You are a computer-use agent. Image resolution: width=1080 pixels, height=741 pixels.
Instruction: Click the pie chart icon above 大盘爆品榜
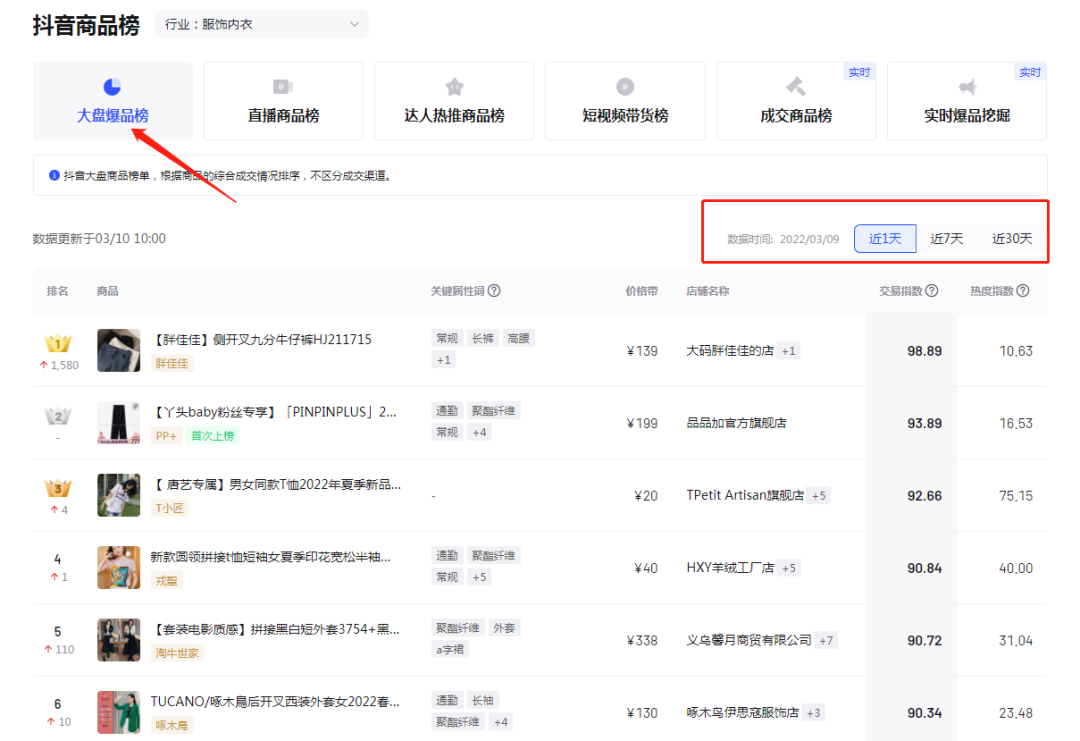coord(112,87)
